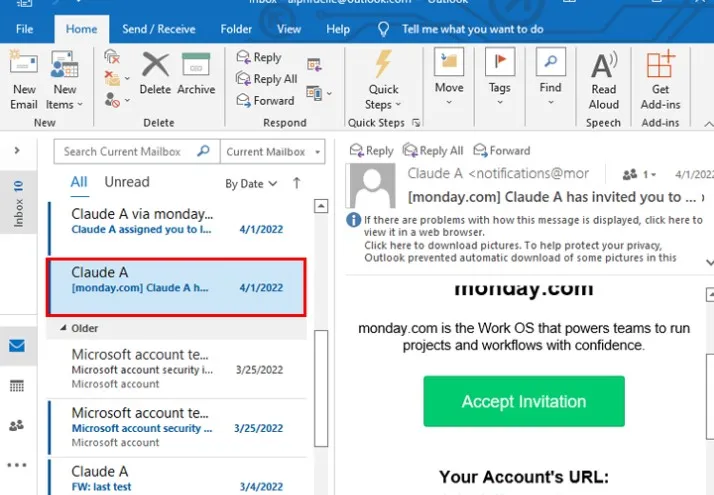Archive the selected email

(196, 74)
